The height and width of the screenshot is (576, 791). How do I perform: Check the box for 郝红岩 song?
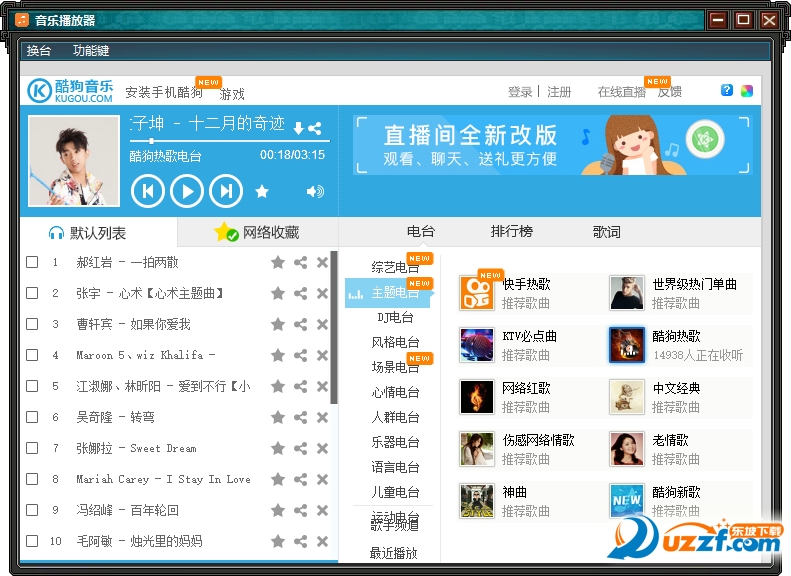(32, 262)
